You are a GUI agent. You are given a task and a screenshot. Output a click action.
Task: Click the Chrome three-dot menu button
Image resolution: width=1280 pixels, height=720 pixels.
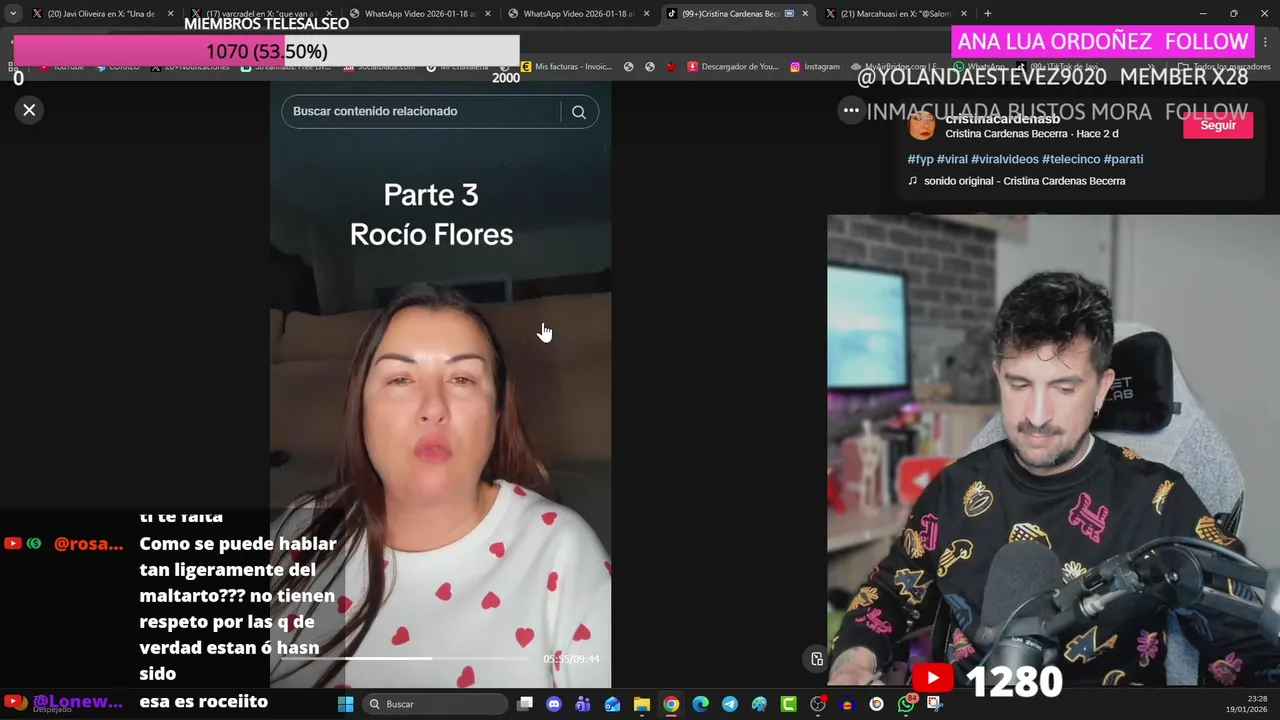click(1265, 42)
